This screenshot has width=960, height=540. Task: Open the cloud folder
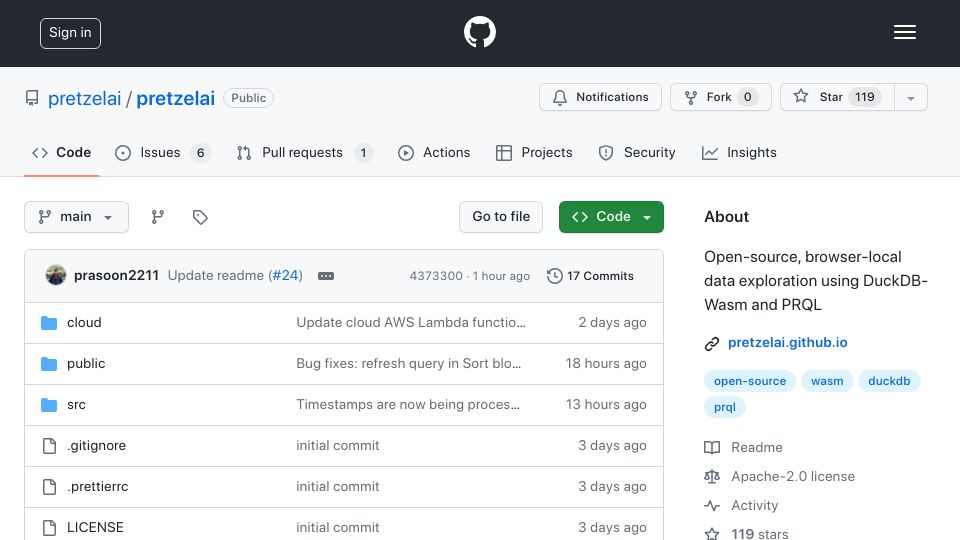click(x=84, y=323)
